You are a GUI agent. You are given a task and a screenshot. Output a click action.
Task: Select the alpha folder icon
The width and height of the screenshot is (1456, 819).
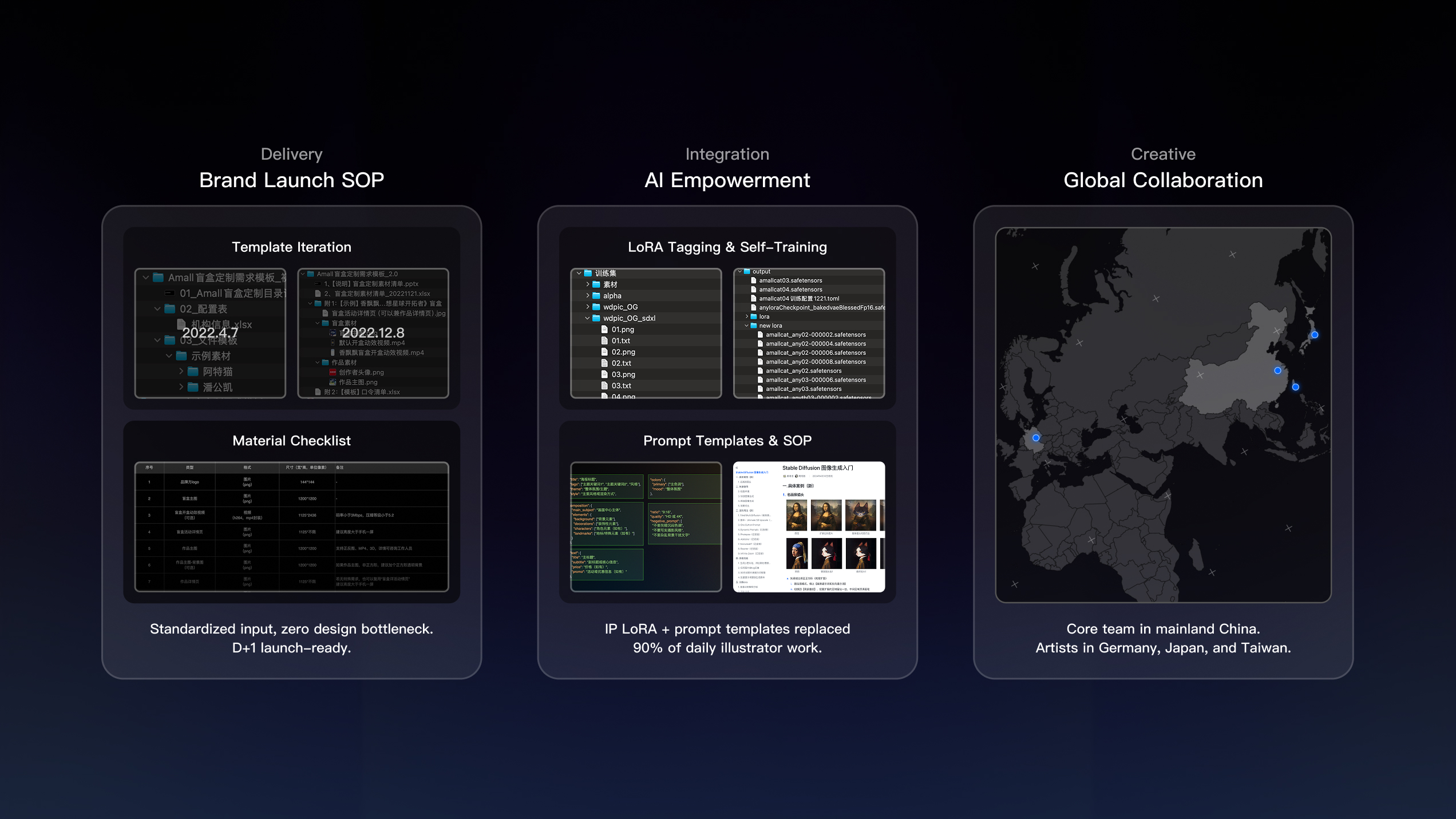tap(596, 295)
